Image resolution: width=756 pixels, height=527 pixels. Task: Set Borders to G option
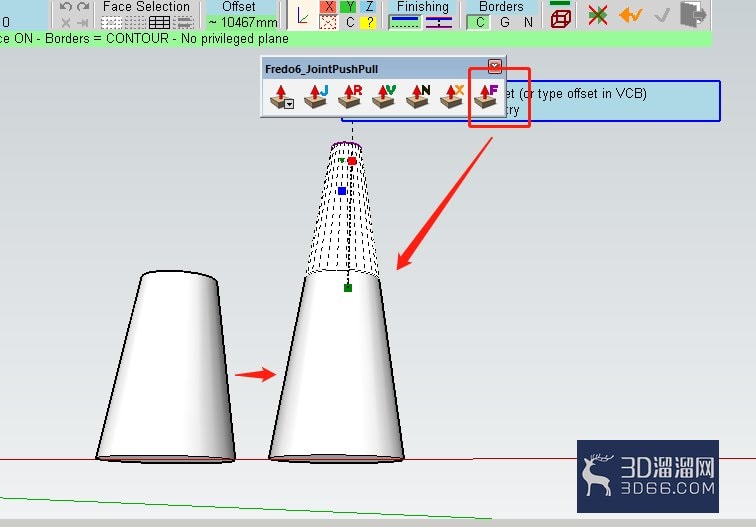504,22
